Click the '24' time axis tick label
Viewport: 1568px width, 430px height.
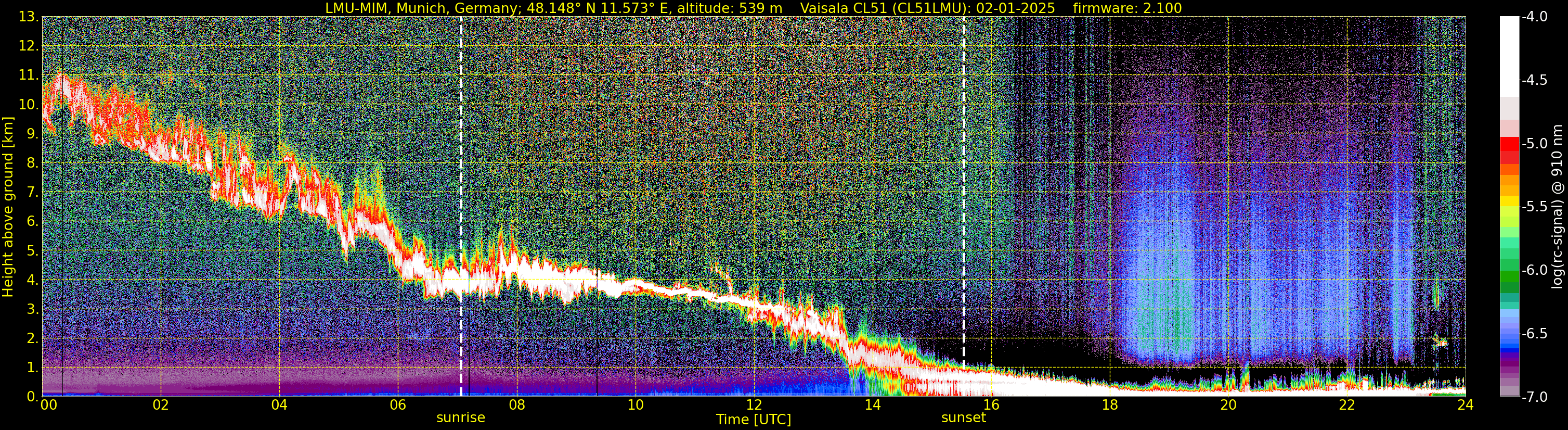click(1465, 405)
